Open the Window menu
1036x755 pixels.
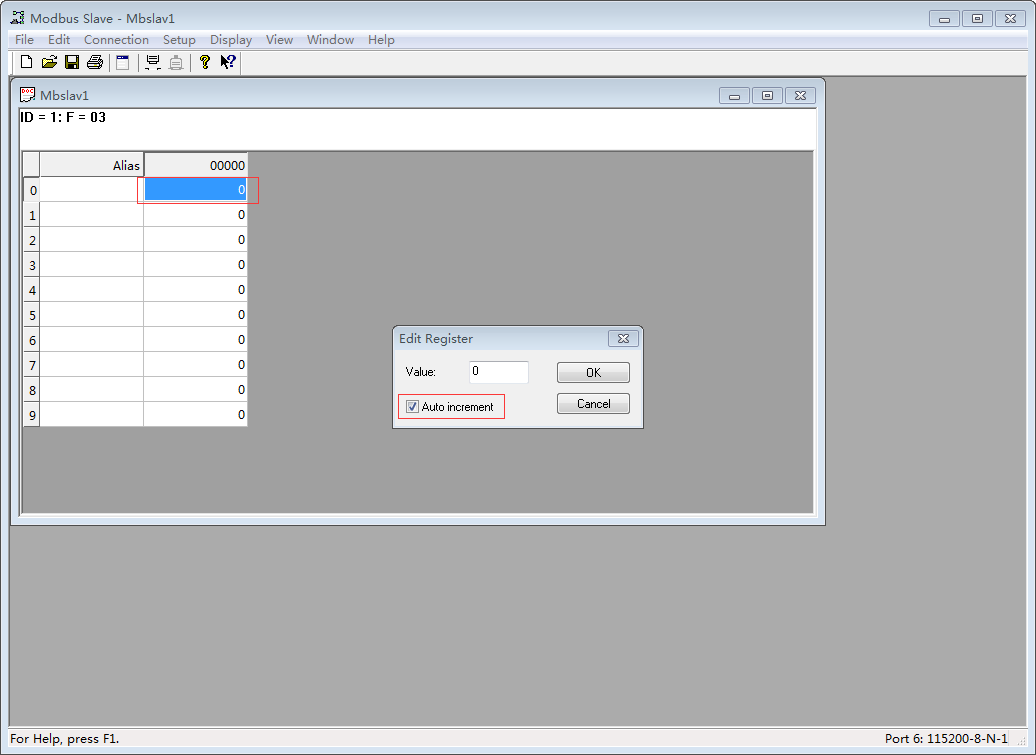(x=330, y=40)
